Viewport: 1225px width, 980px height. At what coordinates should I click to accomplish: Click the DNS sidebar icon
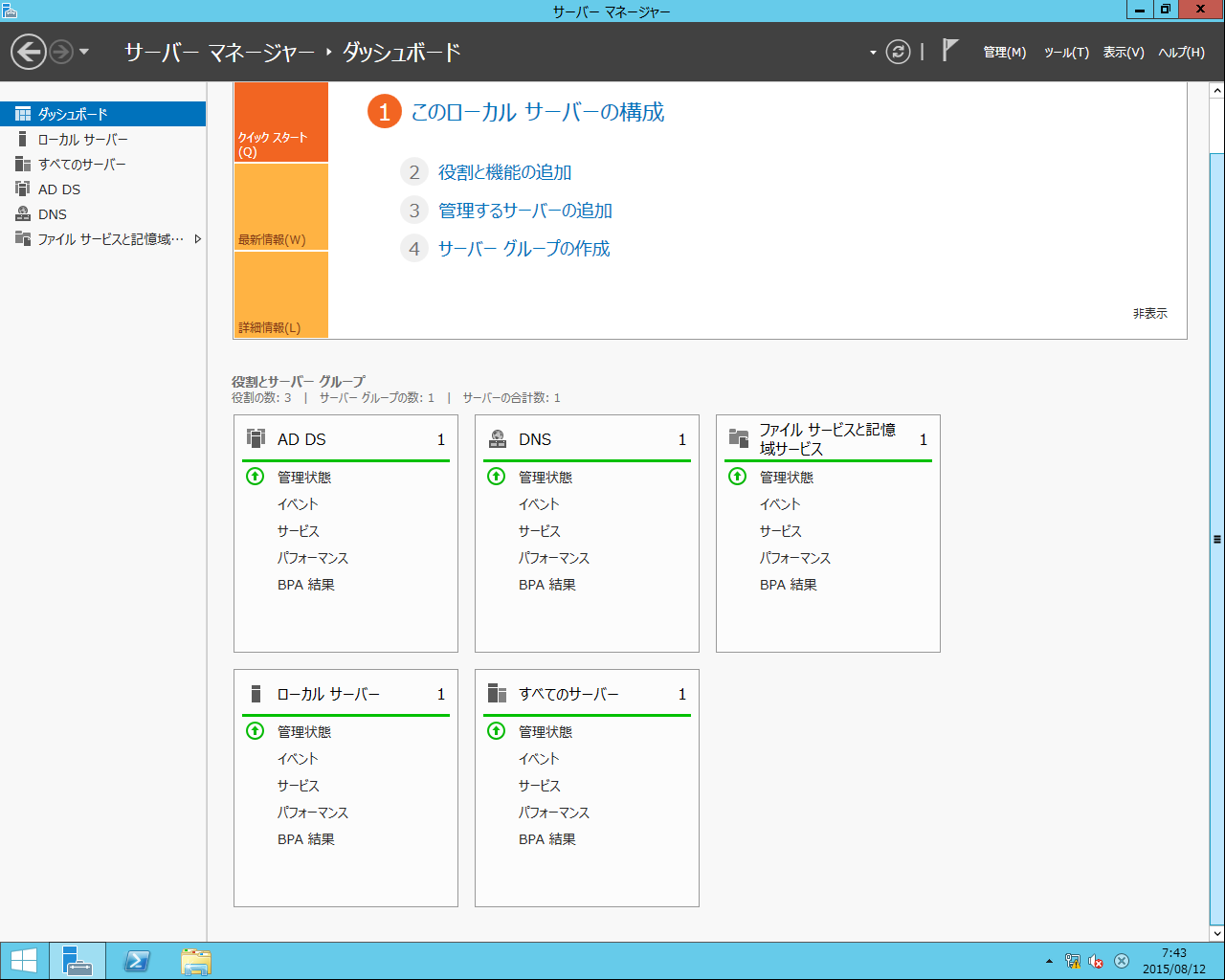23,213
